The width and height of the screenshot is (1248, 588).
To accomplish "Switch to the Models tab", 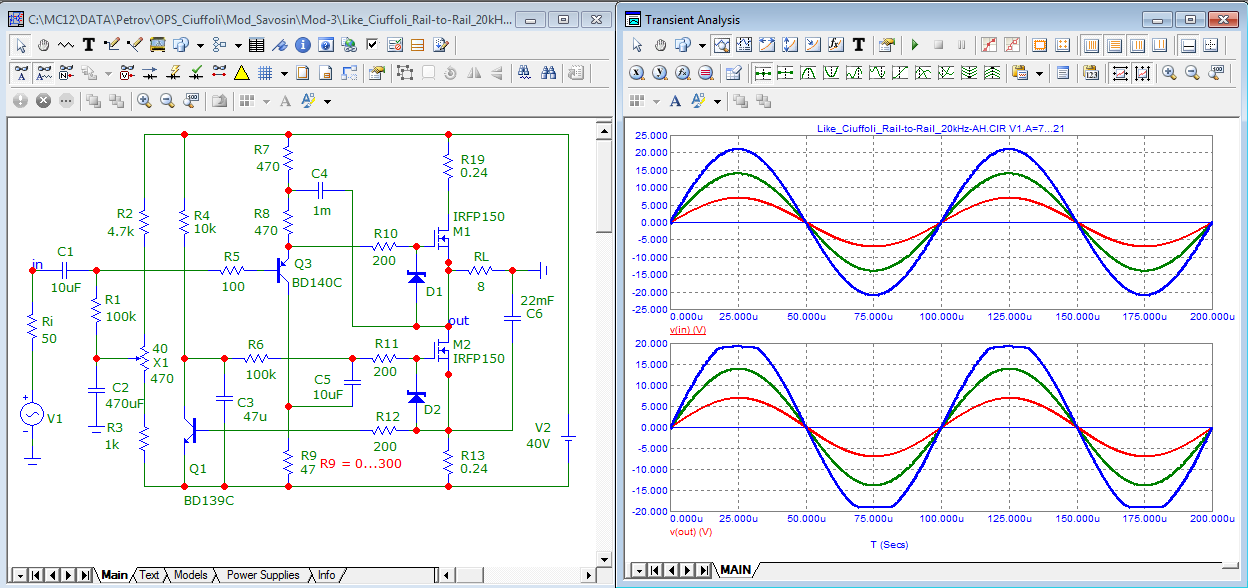I will click(x=190, y=575).
